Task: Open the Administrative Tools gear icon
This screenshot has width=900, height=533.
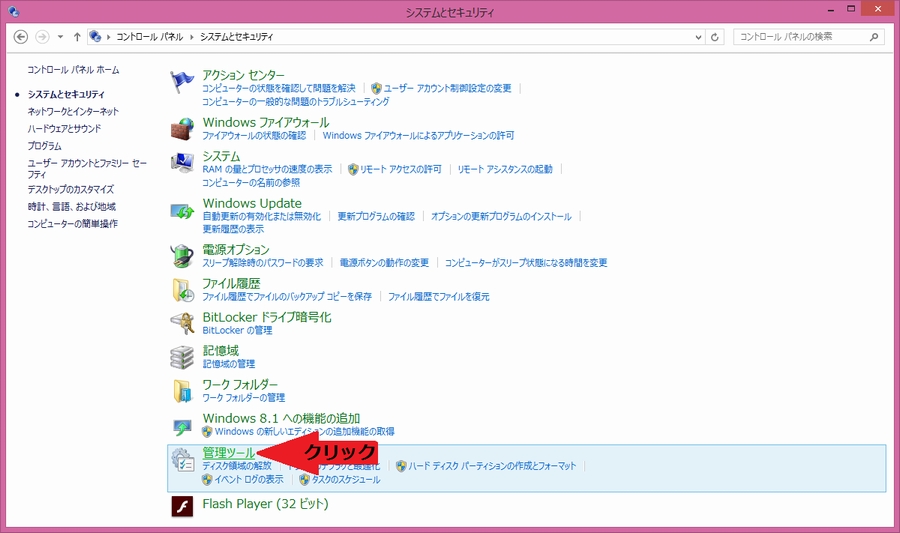Action: [183, 460]
